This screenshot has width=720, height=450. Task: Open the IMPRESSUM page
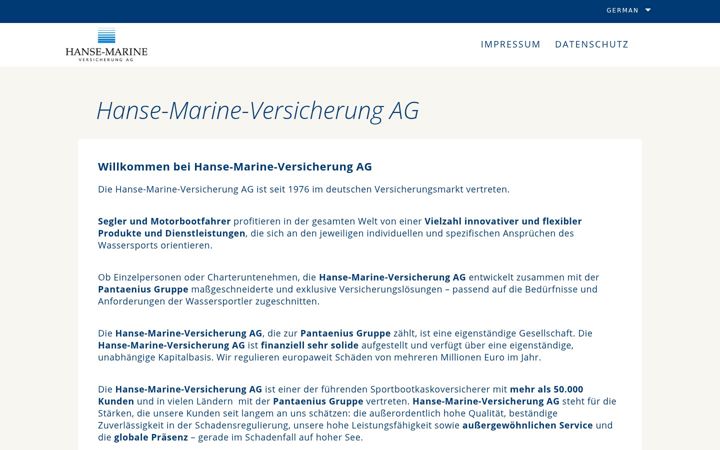(510, 45)
